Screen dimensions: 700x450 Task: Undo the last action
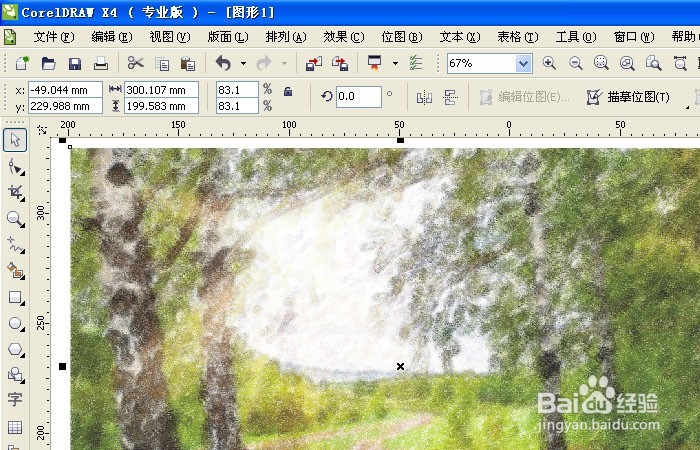click(x=223, y=63)
